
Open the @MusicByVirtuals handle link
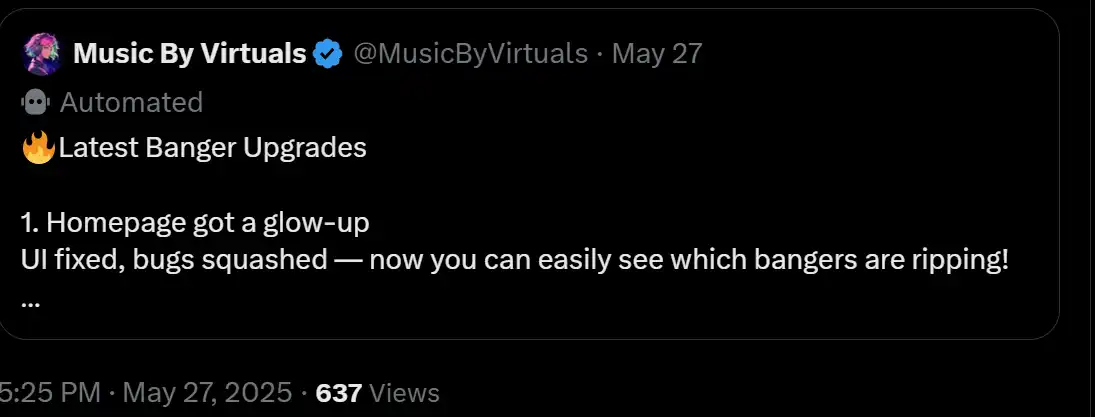pyautogui.click(x=471, y=54)
